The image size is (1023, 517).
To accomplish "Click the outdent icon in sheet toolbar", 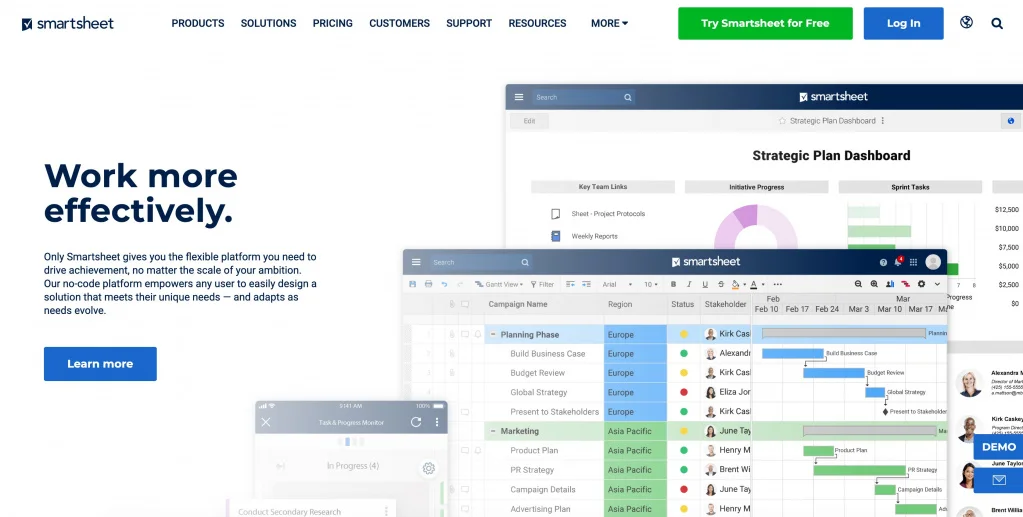I will (570, 284).
